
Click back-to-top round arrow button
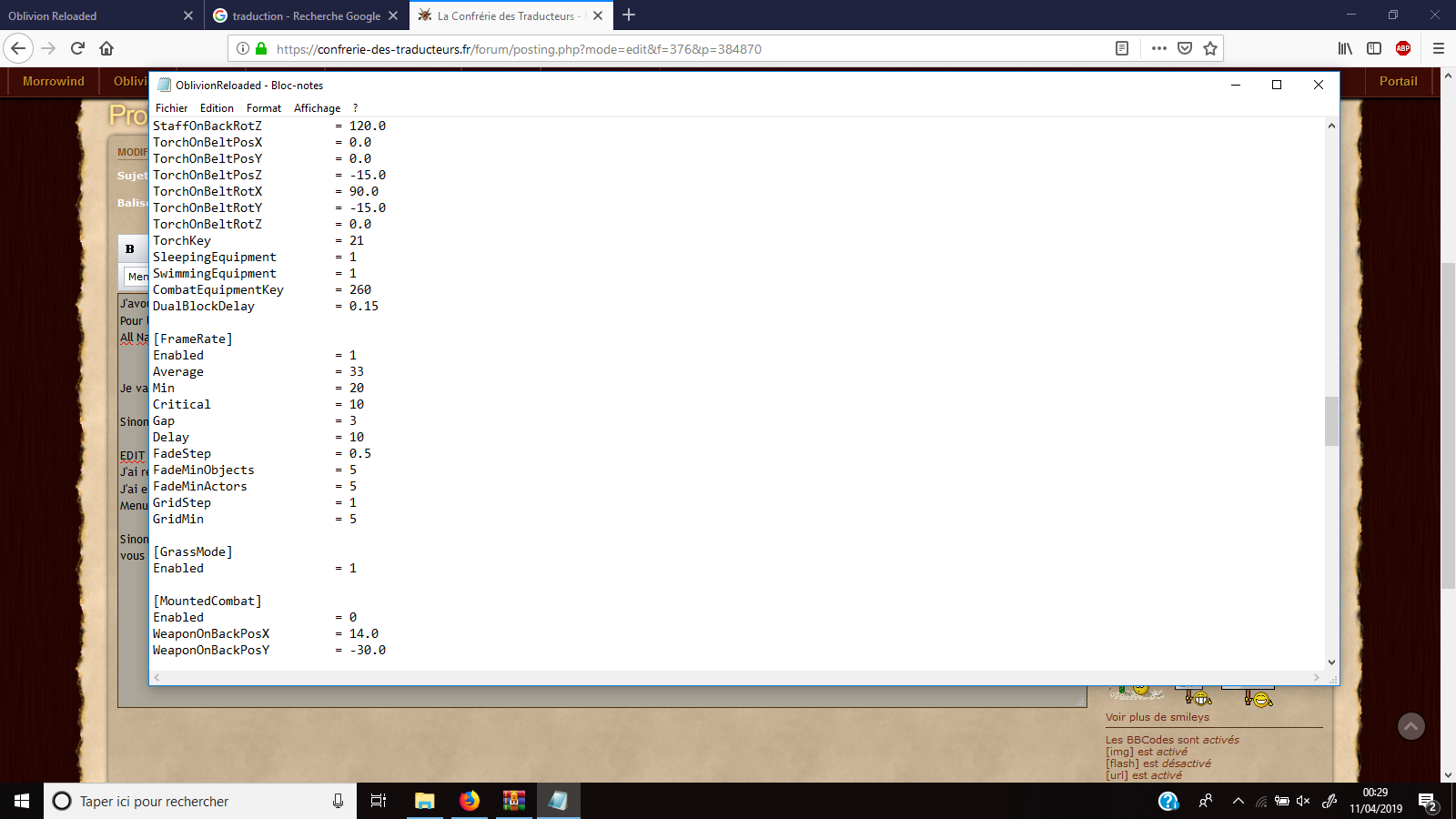click(x=1411, y=726)
